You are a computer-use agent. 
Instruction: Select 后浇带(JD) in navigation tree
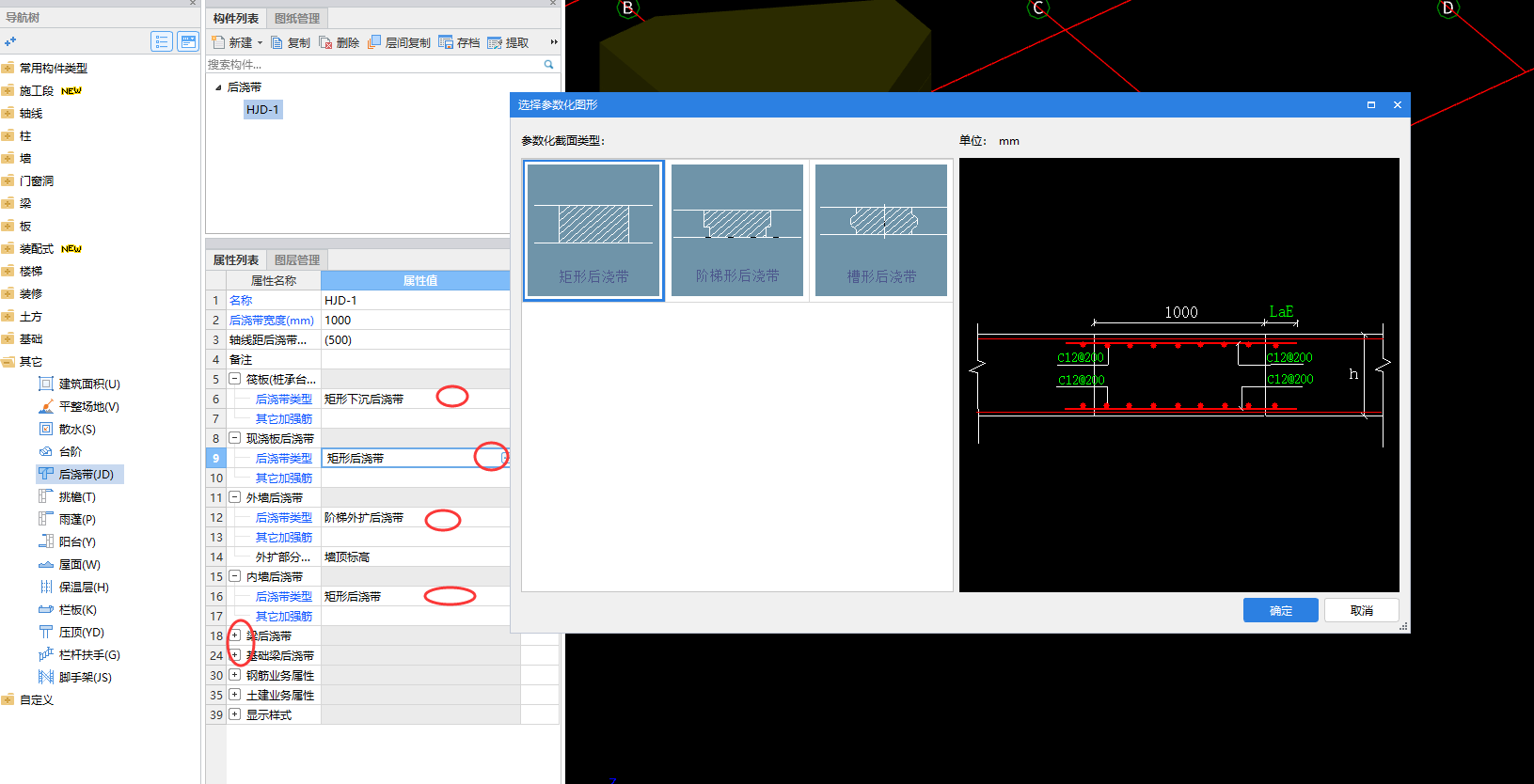point(80,474)
